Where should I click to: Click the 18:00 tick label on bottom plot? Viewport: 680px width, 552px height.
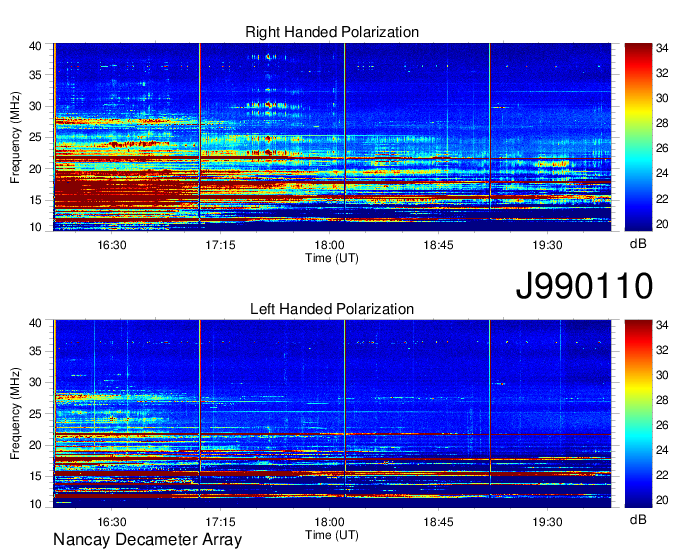click(x=330, y=522)
